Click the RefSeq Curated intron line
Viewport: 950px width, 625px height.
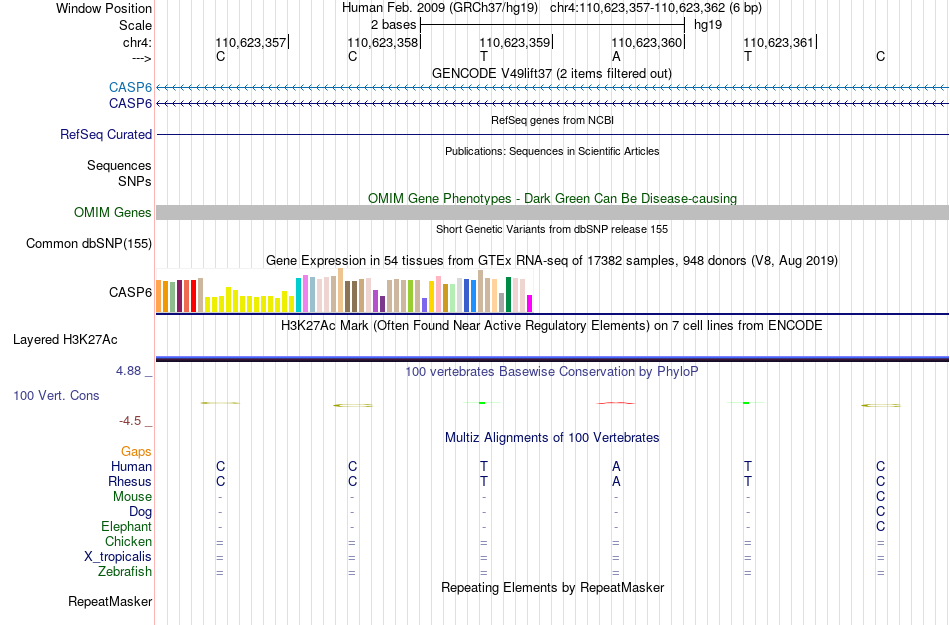click(x=552, y=134)
